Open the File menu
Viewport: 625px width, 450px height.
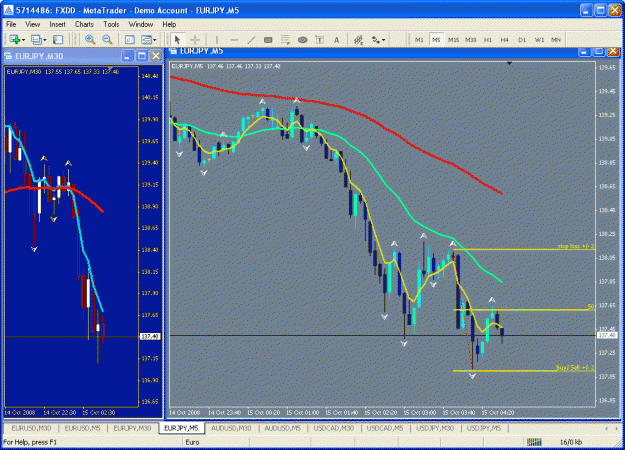(x=11, y=24)
